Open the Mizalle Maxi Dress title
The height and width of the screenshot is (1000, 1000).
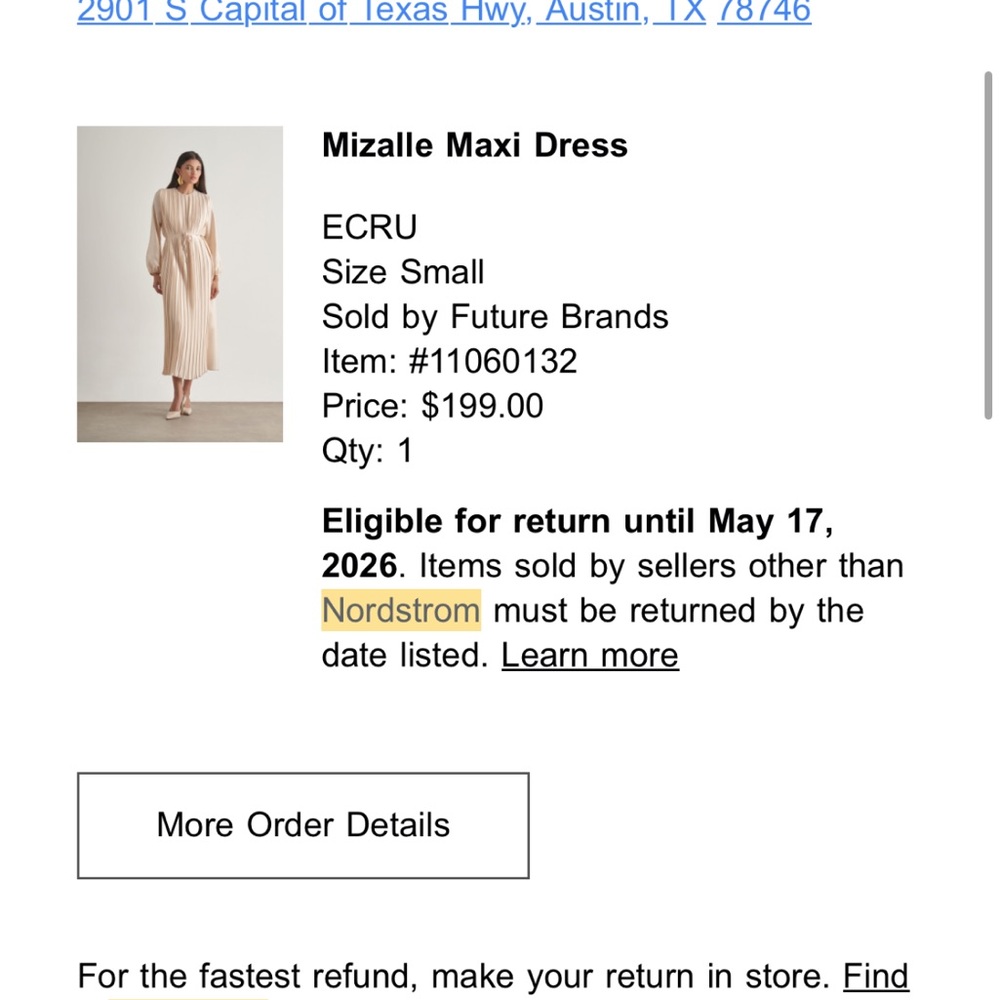(x=474, y=145)
